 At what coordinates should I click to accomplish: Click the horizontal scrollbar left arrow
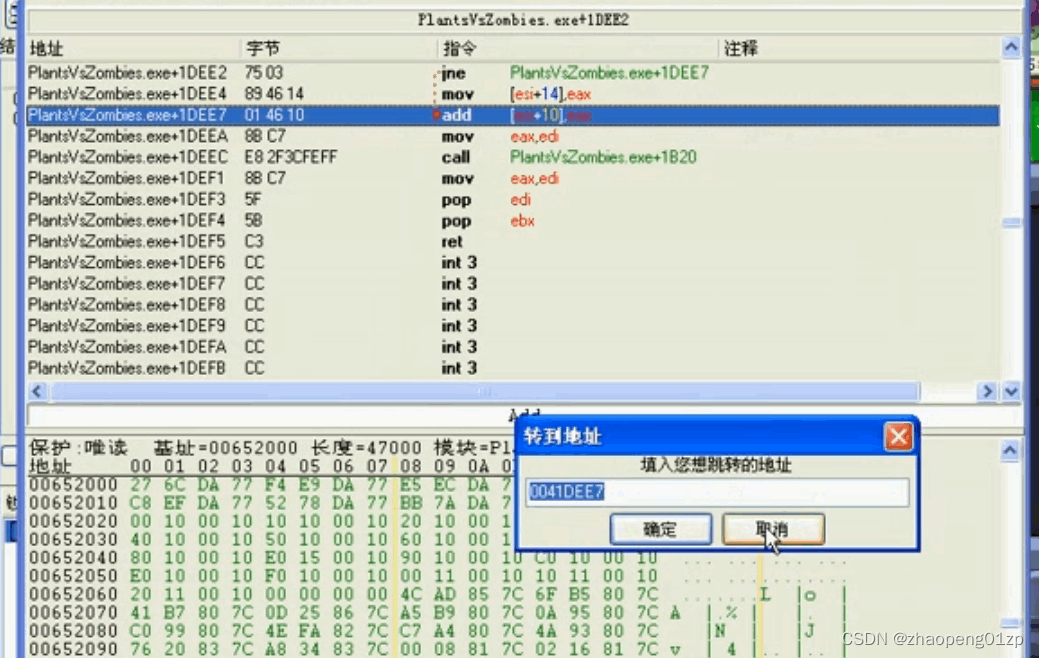click(37, 392)
